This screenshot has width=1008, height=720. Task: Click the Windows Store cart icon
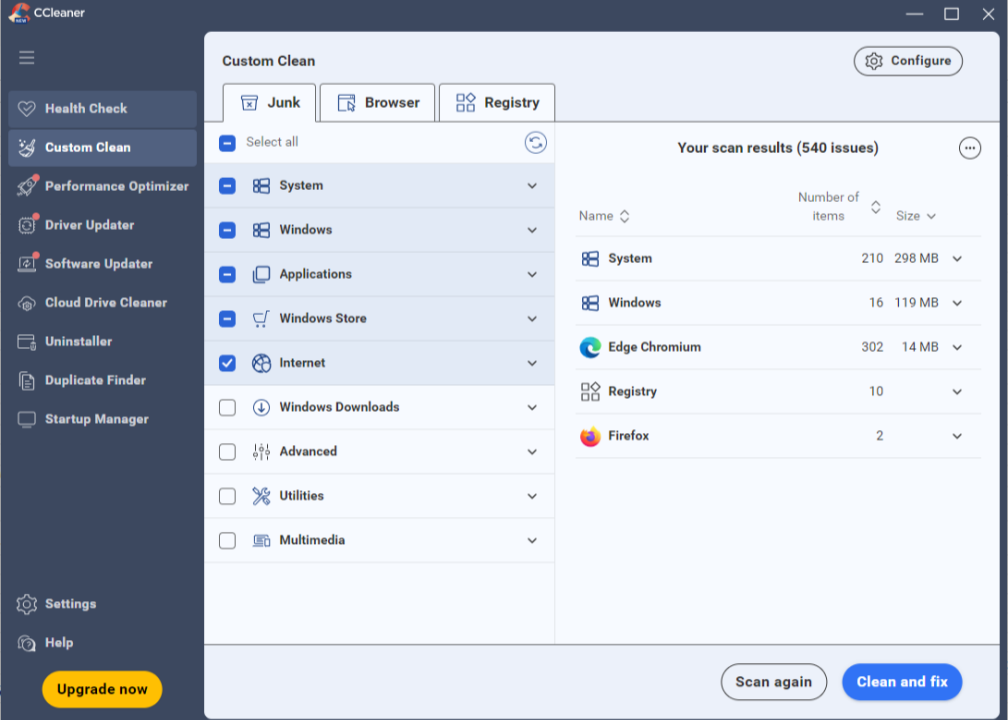pos(261,319)
